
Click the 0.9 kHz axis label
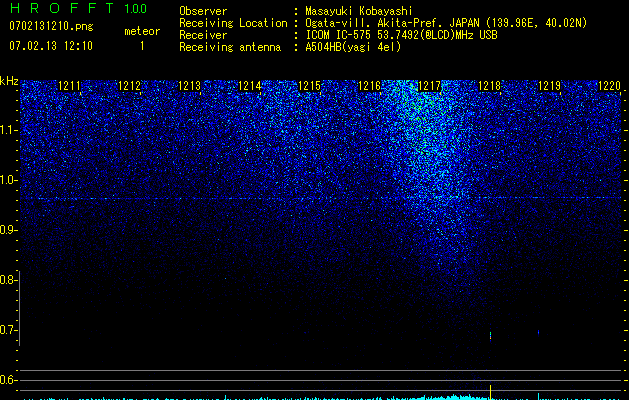point(9,230)
